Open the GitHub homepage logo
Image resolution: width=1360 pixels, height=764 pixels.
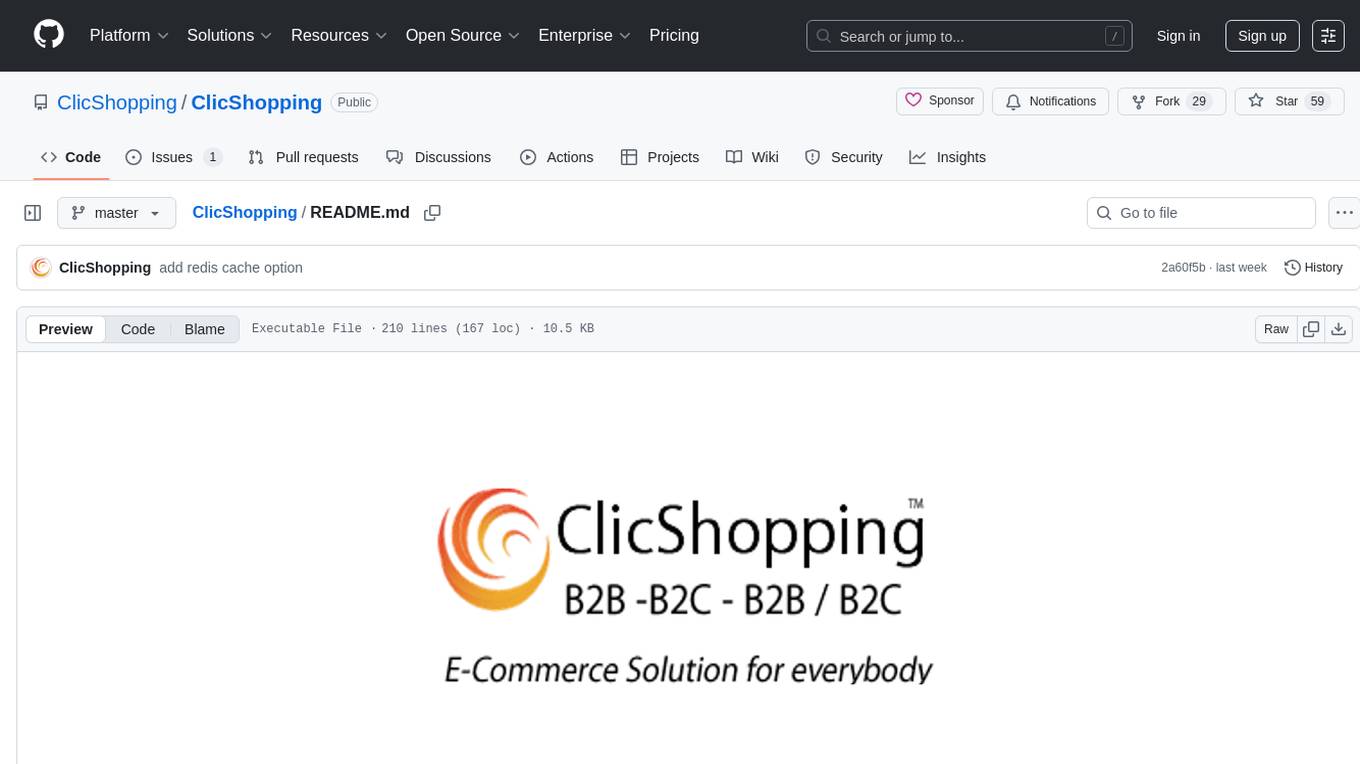tap(49, 35)
